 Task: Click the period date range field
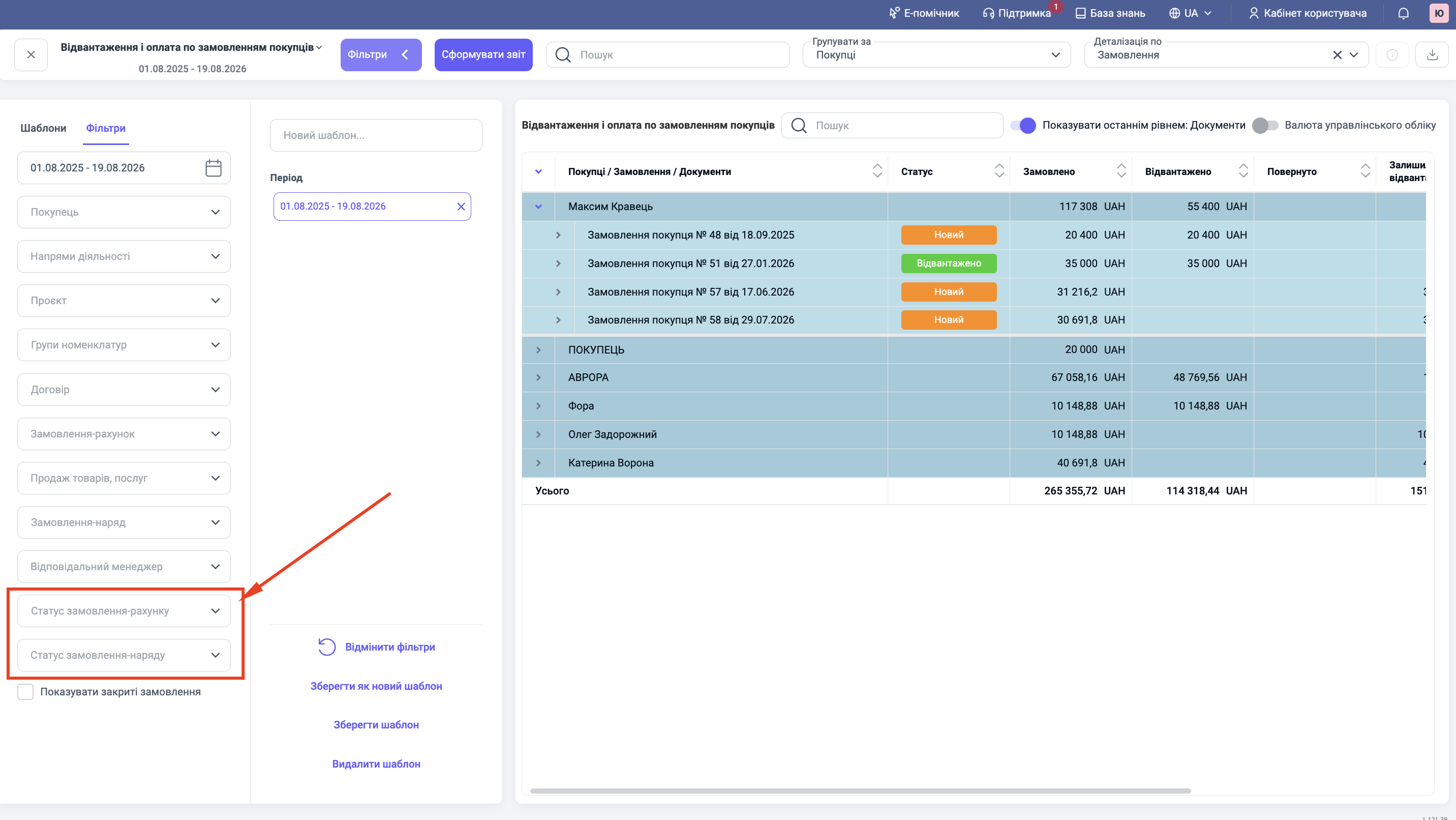tap(124, 168)
